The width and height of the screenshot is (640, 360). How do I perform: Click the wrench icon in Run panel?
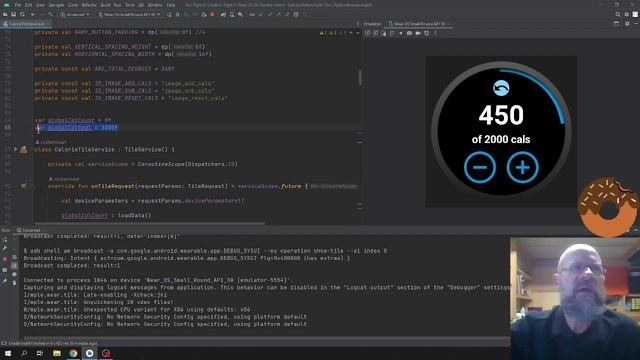click(5, 248)
